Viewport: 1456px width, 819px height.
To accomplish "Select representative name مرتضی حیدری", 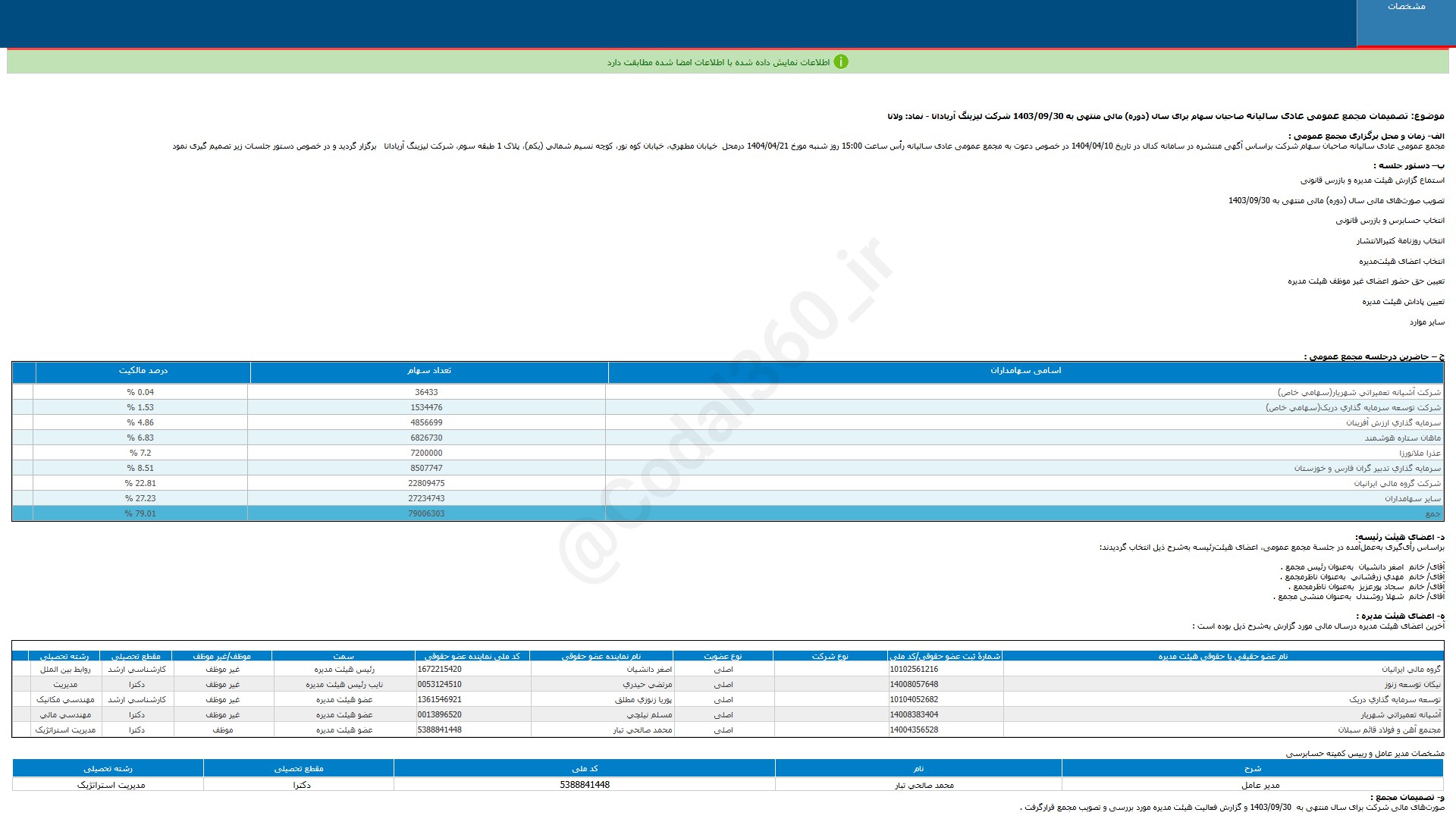I will [648, 684].
